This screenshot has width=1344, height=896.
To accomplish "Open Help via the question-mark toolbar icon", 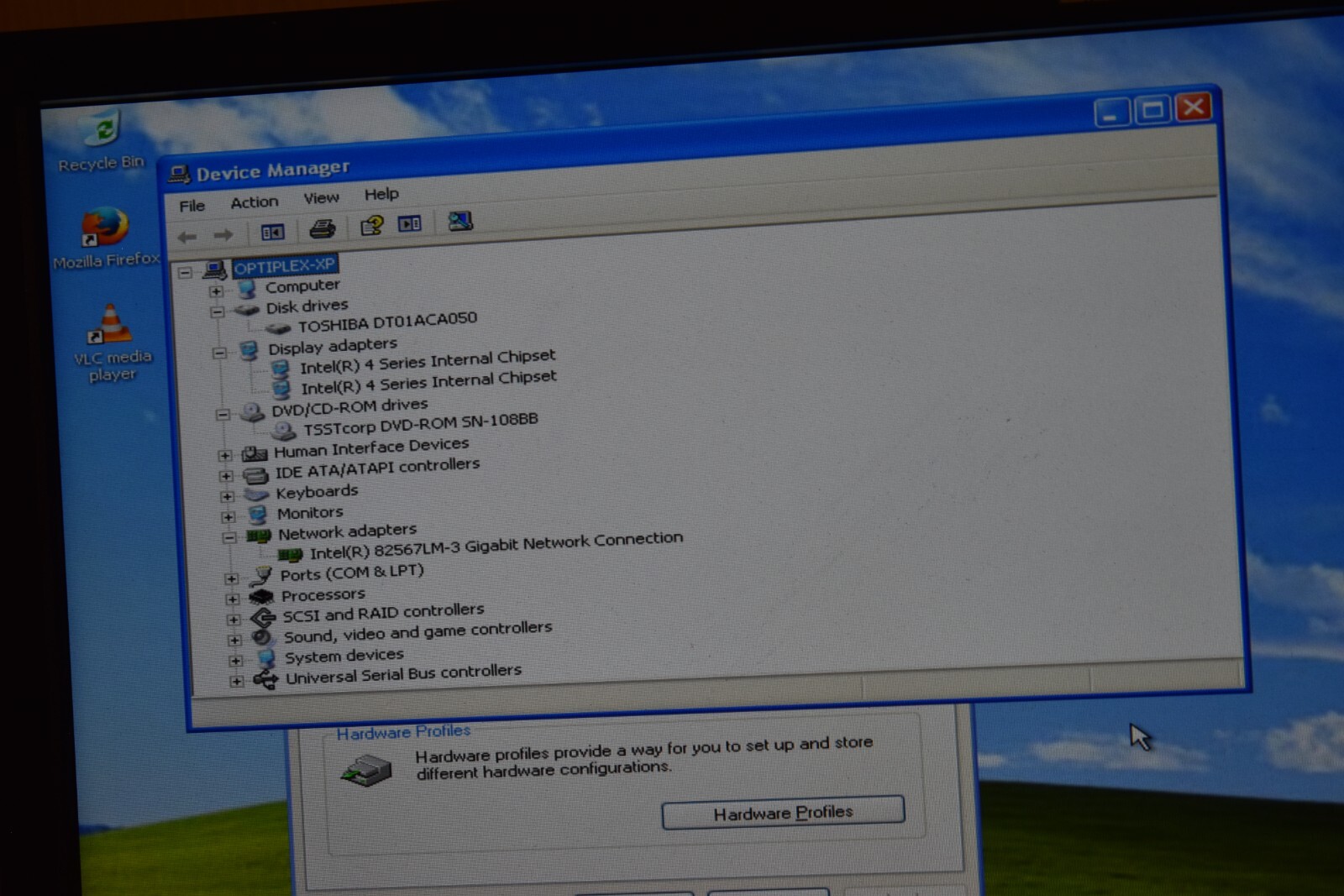I will click(x=371, y=225).
